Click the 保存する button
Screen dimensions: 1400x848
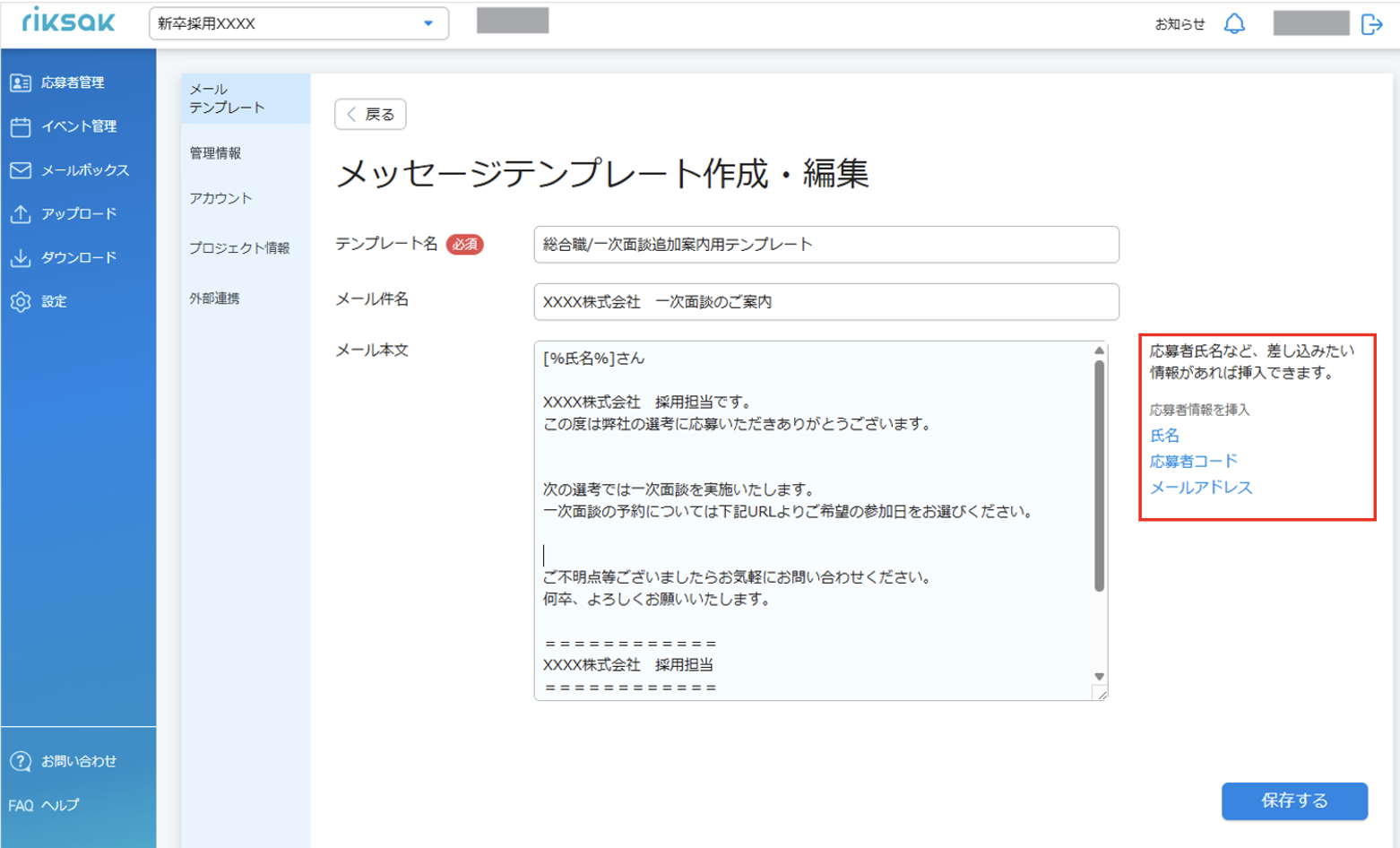tap(1294, 800)
